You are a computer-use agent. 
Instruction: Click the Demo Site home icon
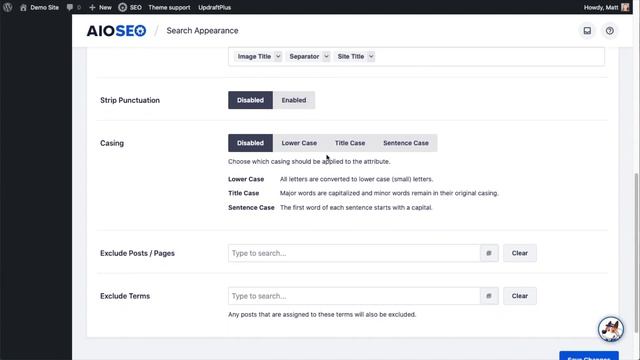[23, 7]
